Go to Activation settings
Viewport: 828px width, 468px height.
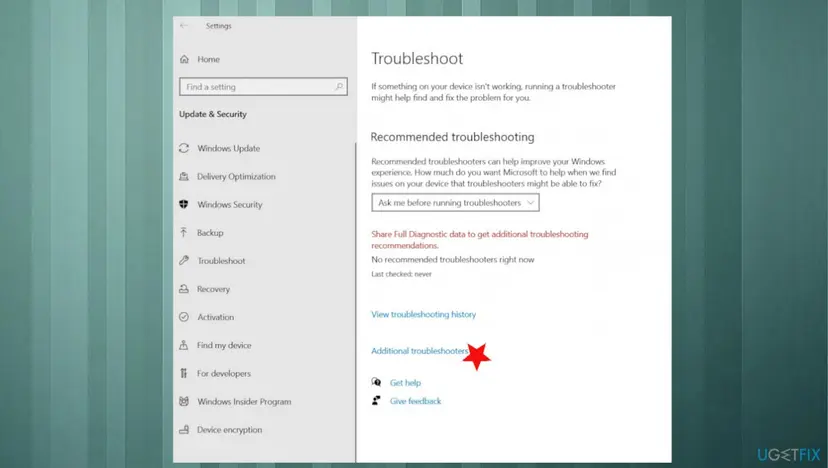click(x=215, y=317)
